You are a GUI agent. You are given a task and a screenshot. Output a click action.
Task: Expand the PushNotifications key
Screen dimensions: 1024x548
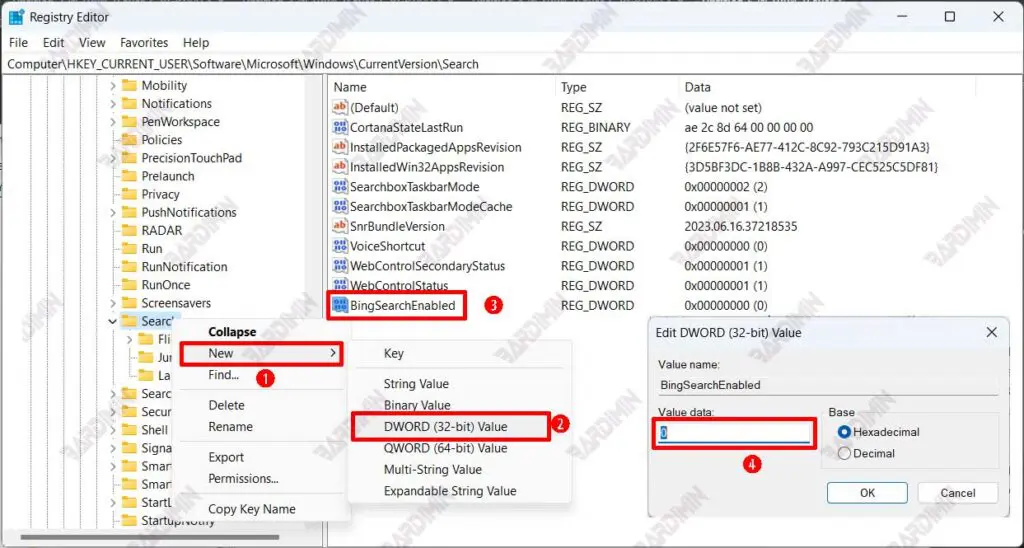(x=112, y=213)
